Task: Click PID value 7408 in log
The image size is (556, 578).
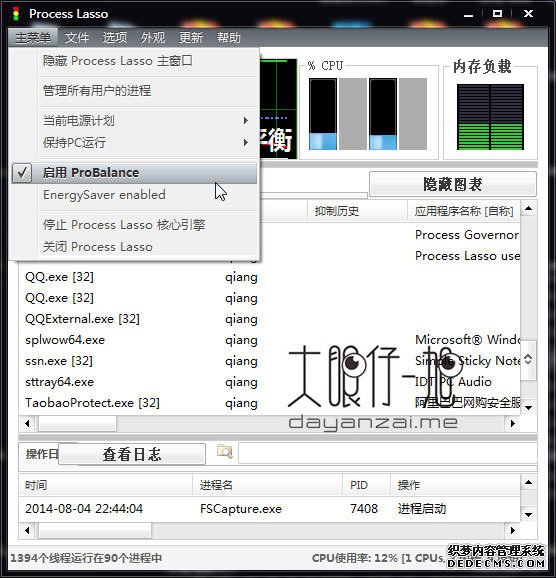Action: click(364, 509)
